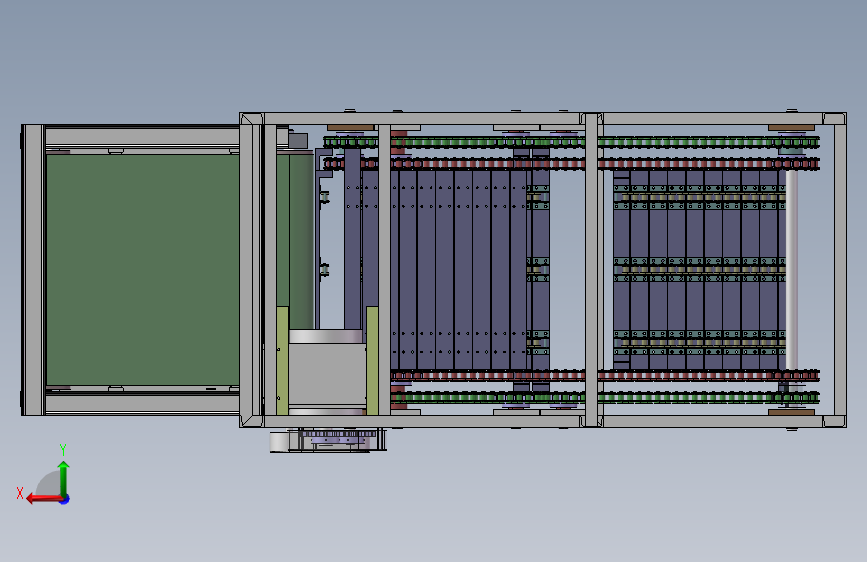Select the brown pad at top-right corner
This screenshot has width=867, height=562.
click(791, 128)
